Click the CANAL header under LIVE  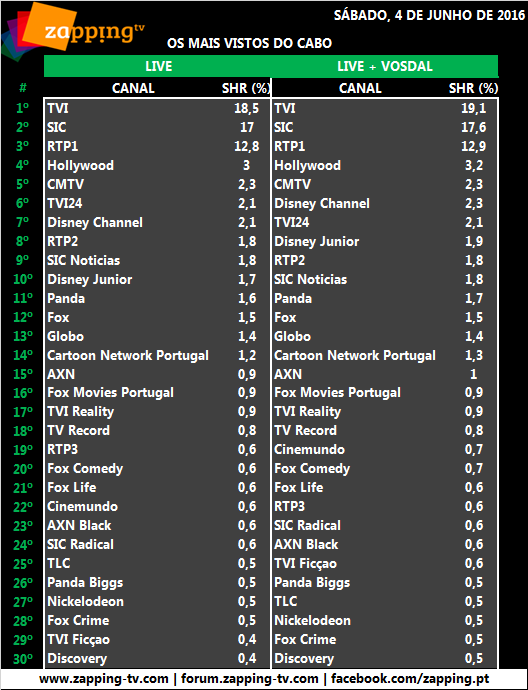point(133,88)
